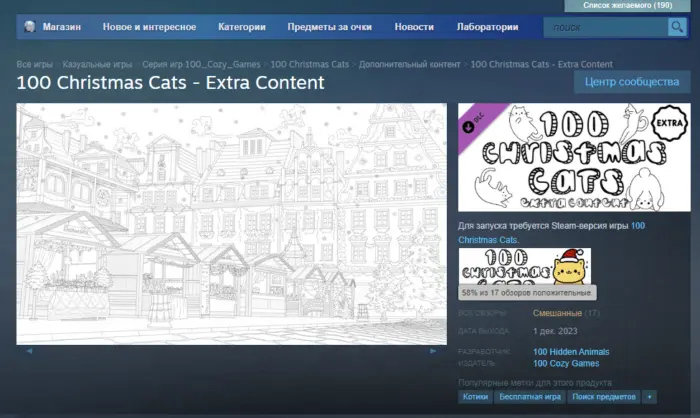Open base game thumbnail with Santa-hat cat
This screenshot has height=418, width=700.
pos(525,266)
